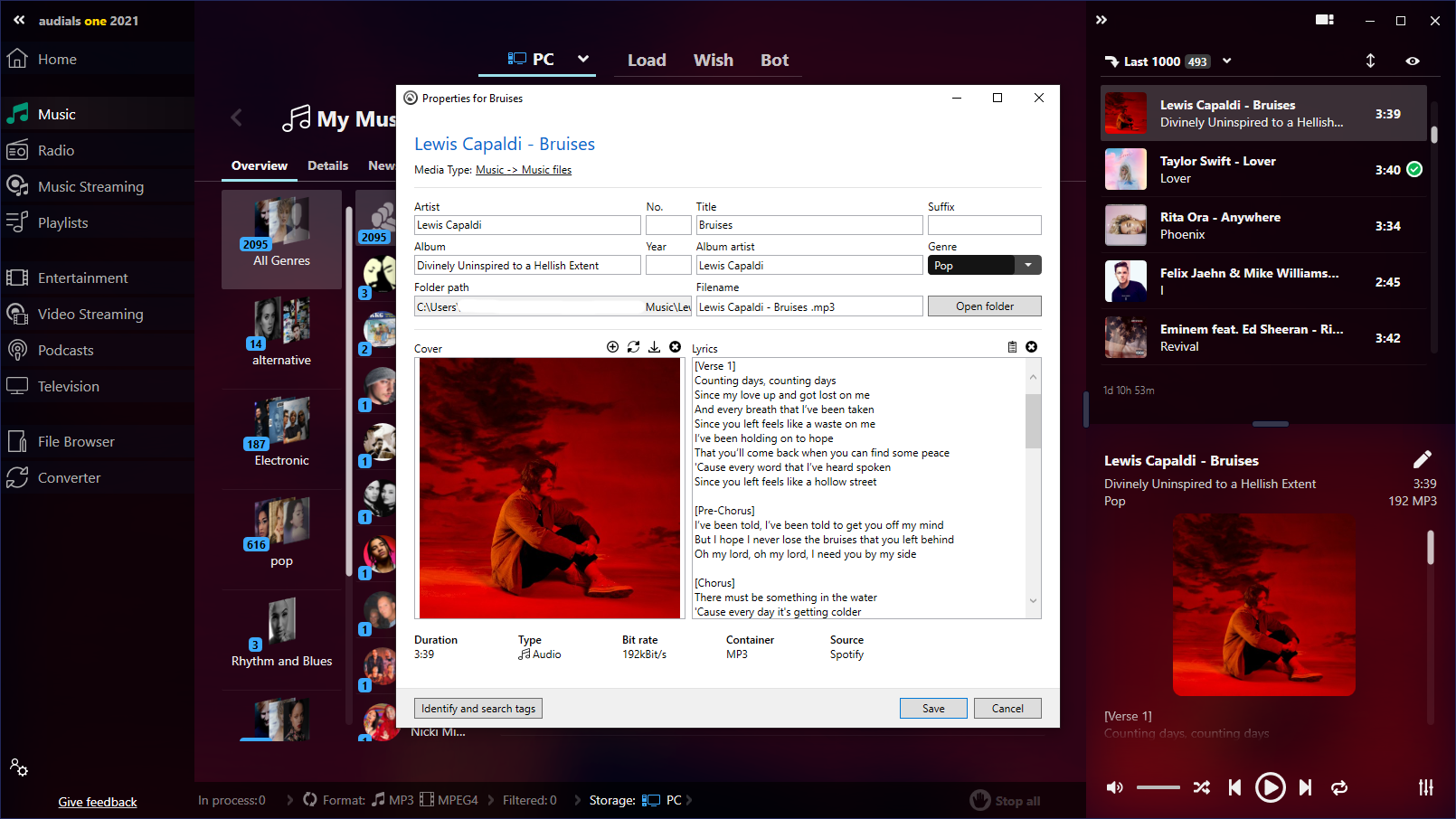This screenshot has width=1456, height=819.
Task: Switch to the Wish tab
Action: 713,61
